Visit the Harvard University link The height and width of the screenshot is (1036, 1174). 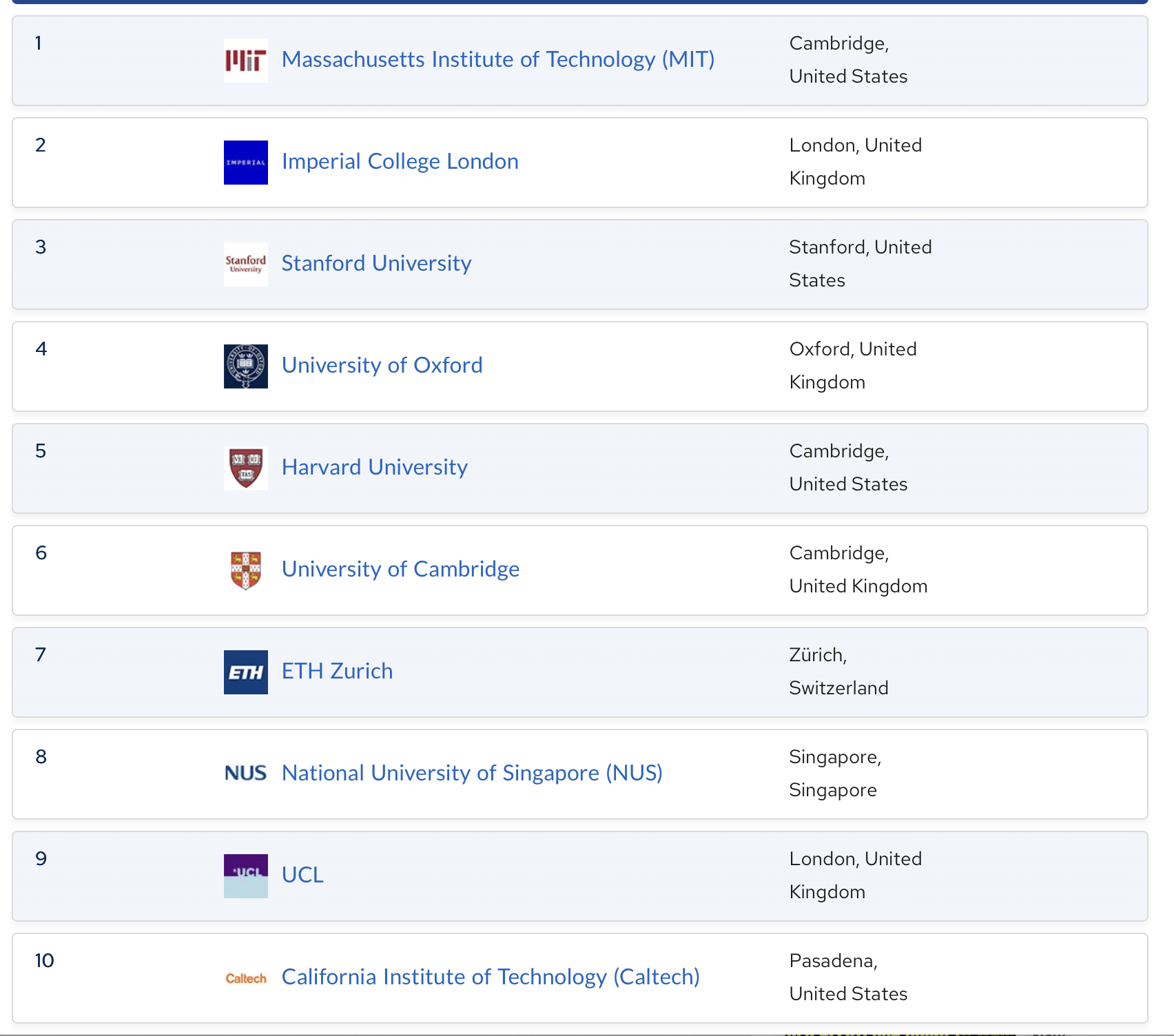(374, 468)
